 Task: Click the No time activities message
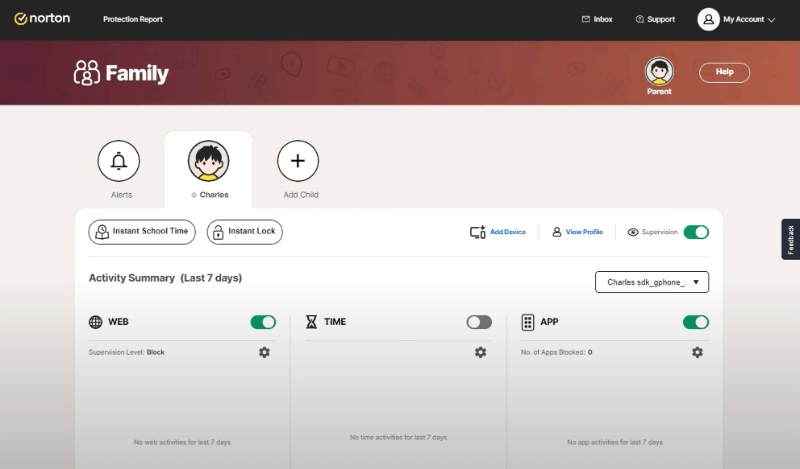pyautogui.click(x=398, y=437)
